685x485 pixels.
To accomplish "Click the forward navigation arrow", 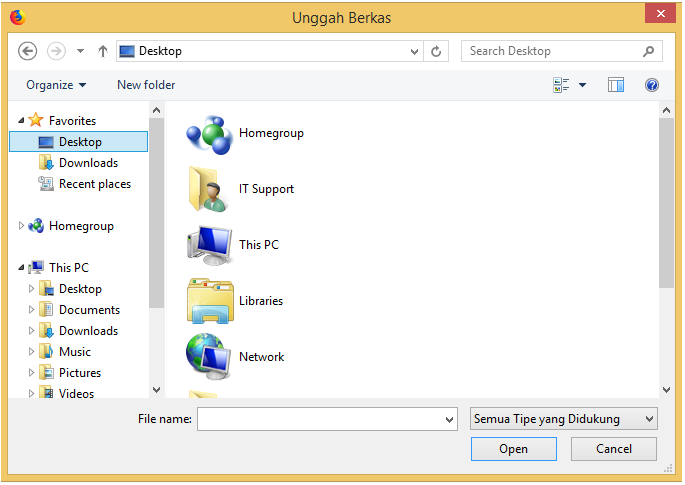I will click(x=56, y=51).
